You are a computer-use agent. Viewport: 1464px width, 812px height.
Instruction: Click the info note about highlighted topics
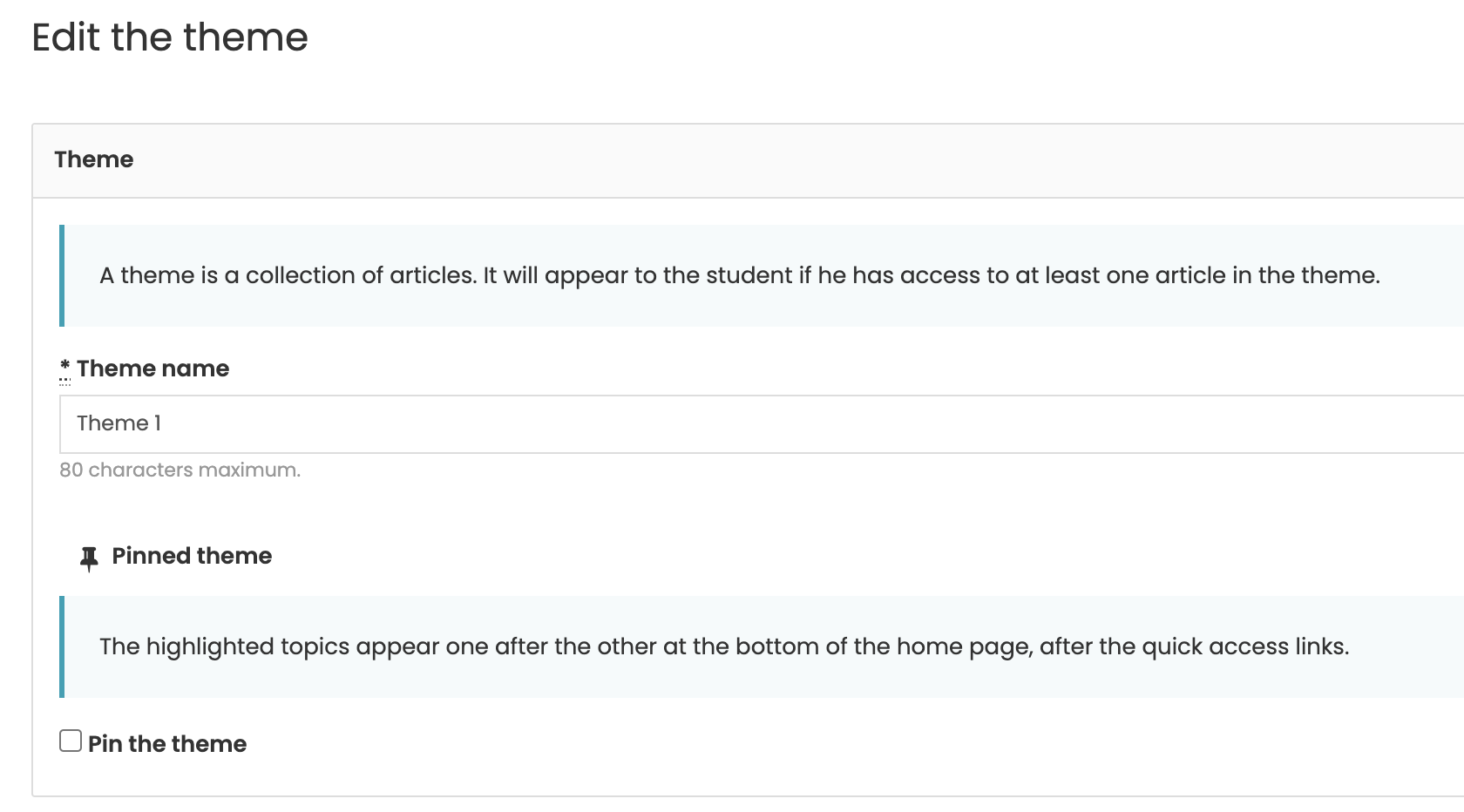pos(762,646)
